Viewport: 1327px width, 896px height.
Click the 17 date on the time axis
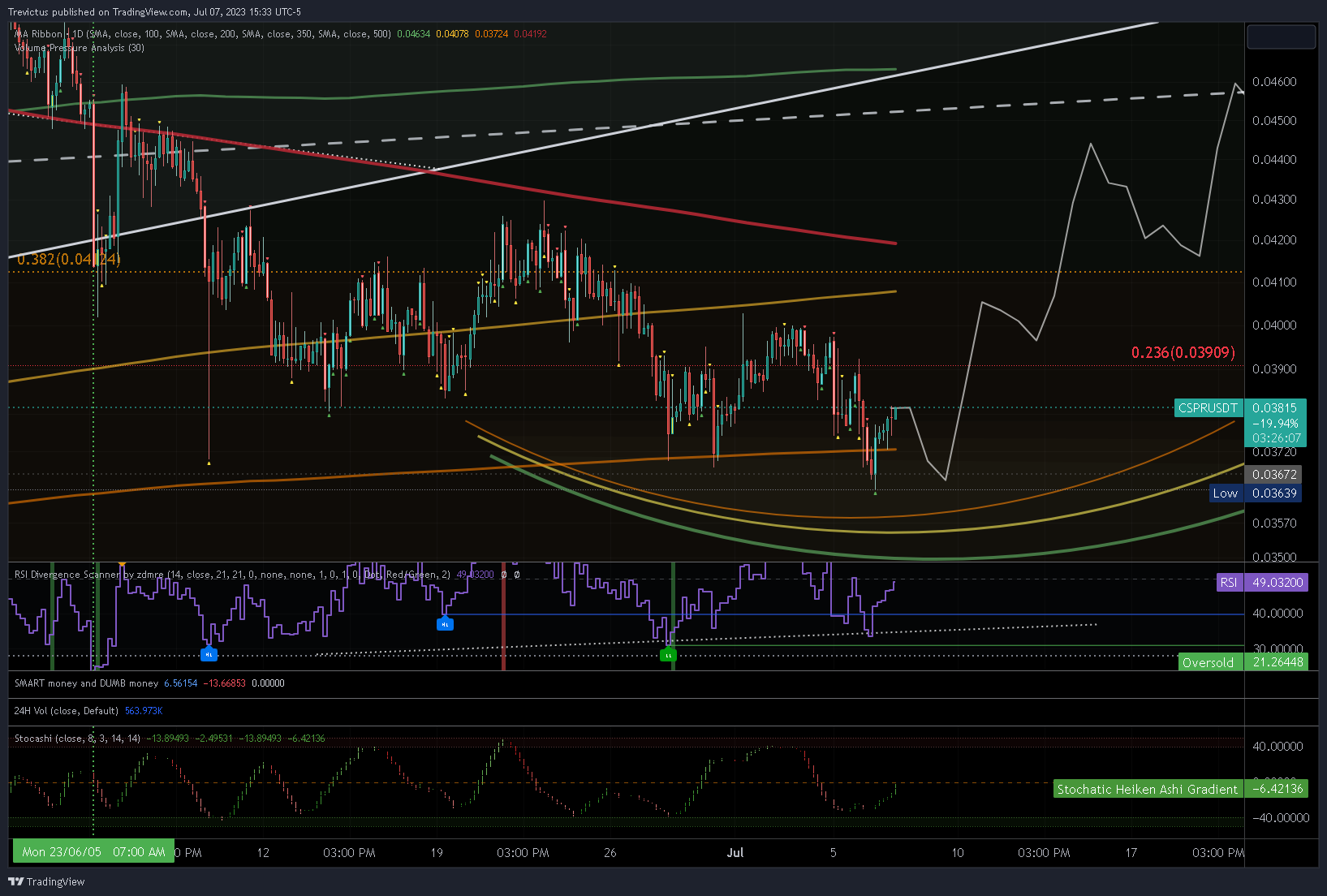coord(1131,852)
